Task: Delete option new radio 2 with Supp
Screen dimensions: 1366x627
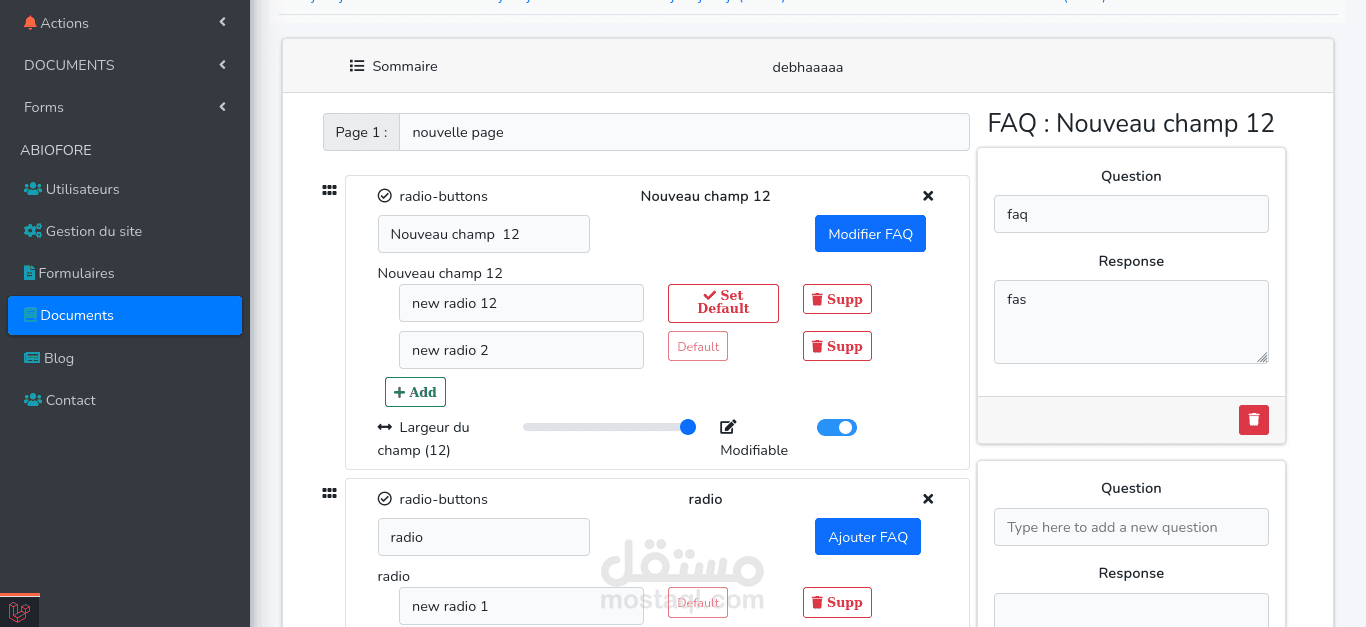Action: (837, 346)
